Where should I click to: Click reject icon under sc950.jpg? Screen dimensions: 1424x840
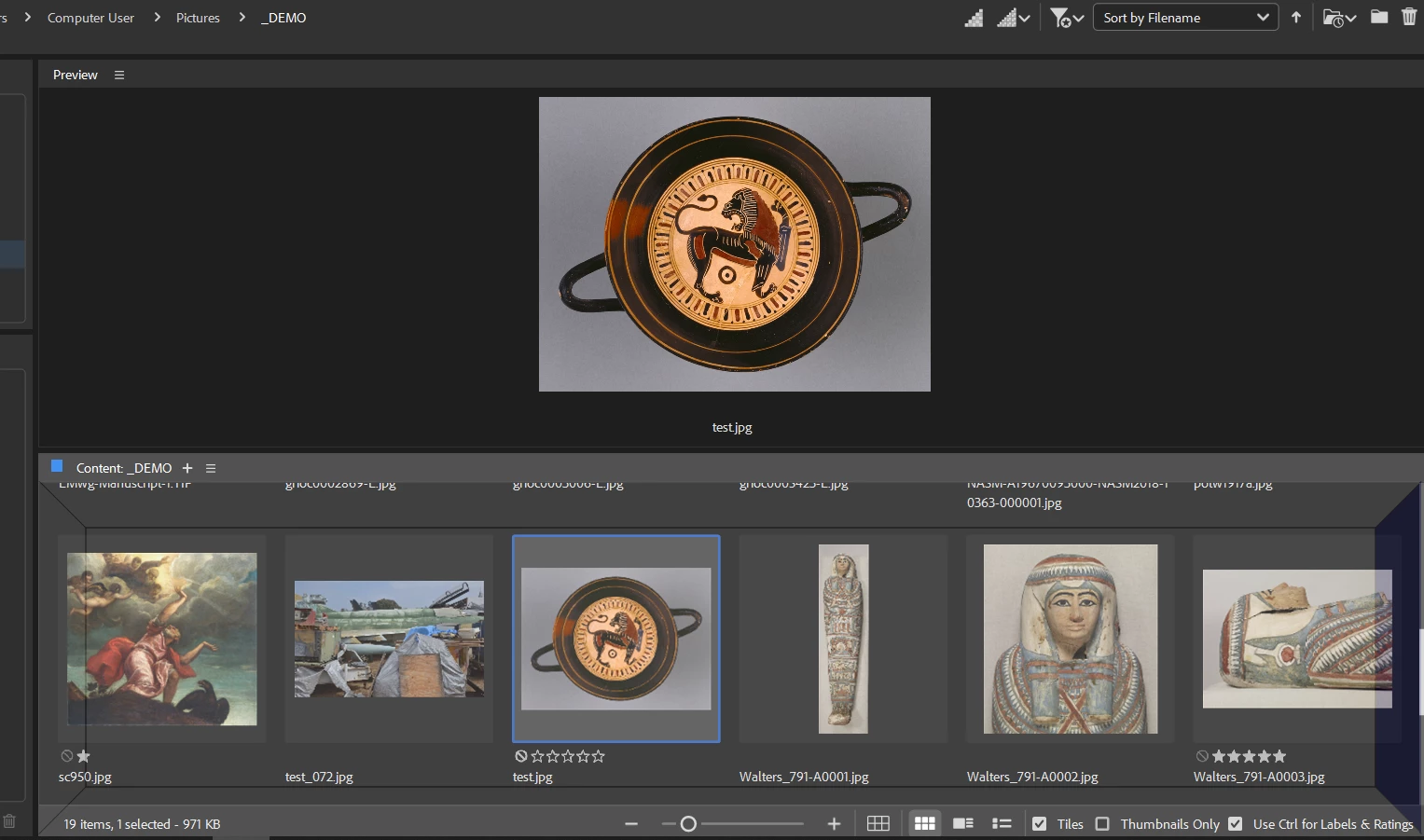(67, 756)
